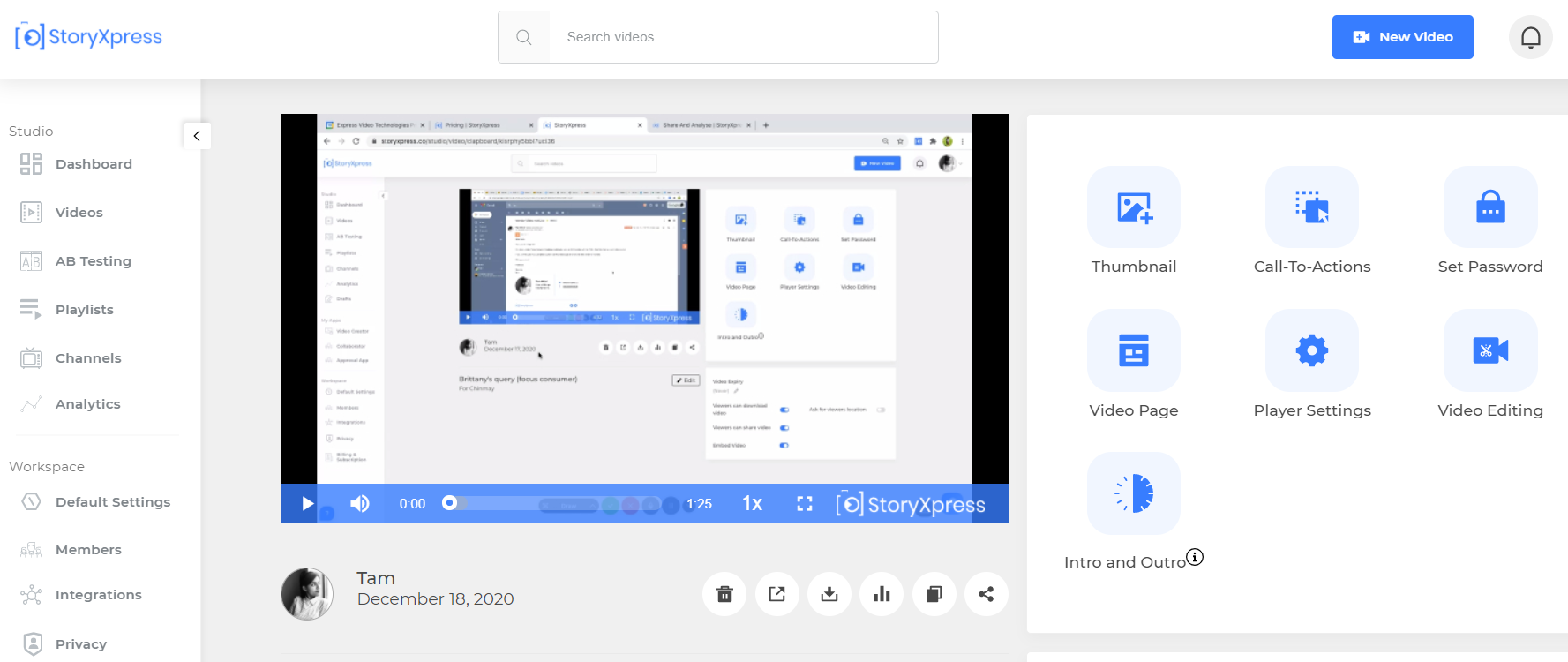Image resolution: width=1568 pixels, height=662 pixels.
Task: Click the date December 18, 2020
Action: 435,599
